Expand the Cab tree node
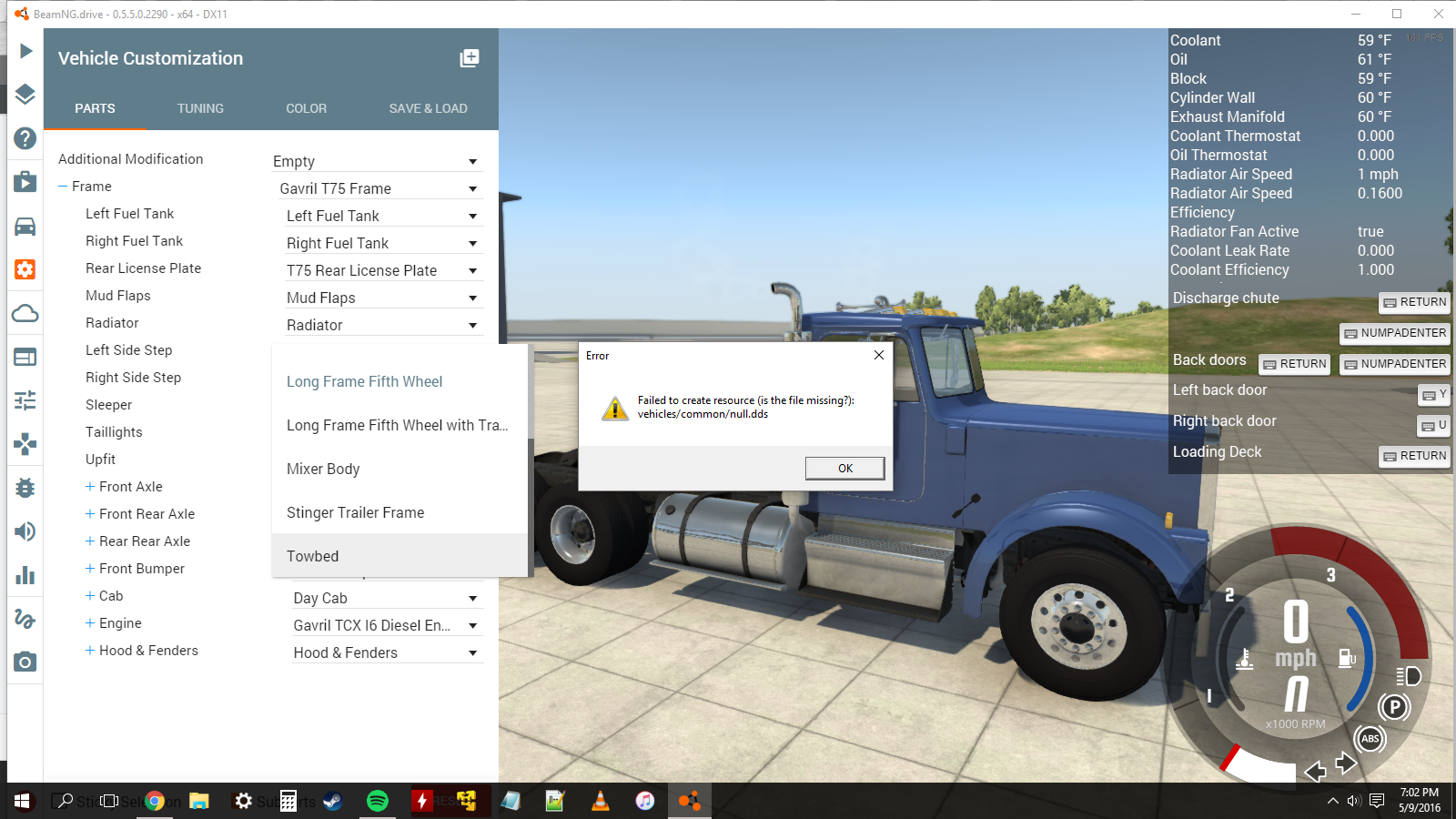Image resolution: width=1456 pixels, height=819 pixels. tap(90, 596)
